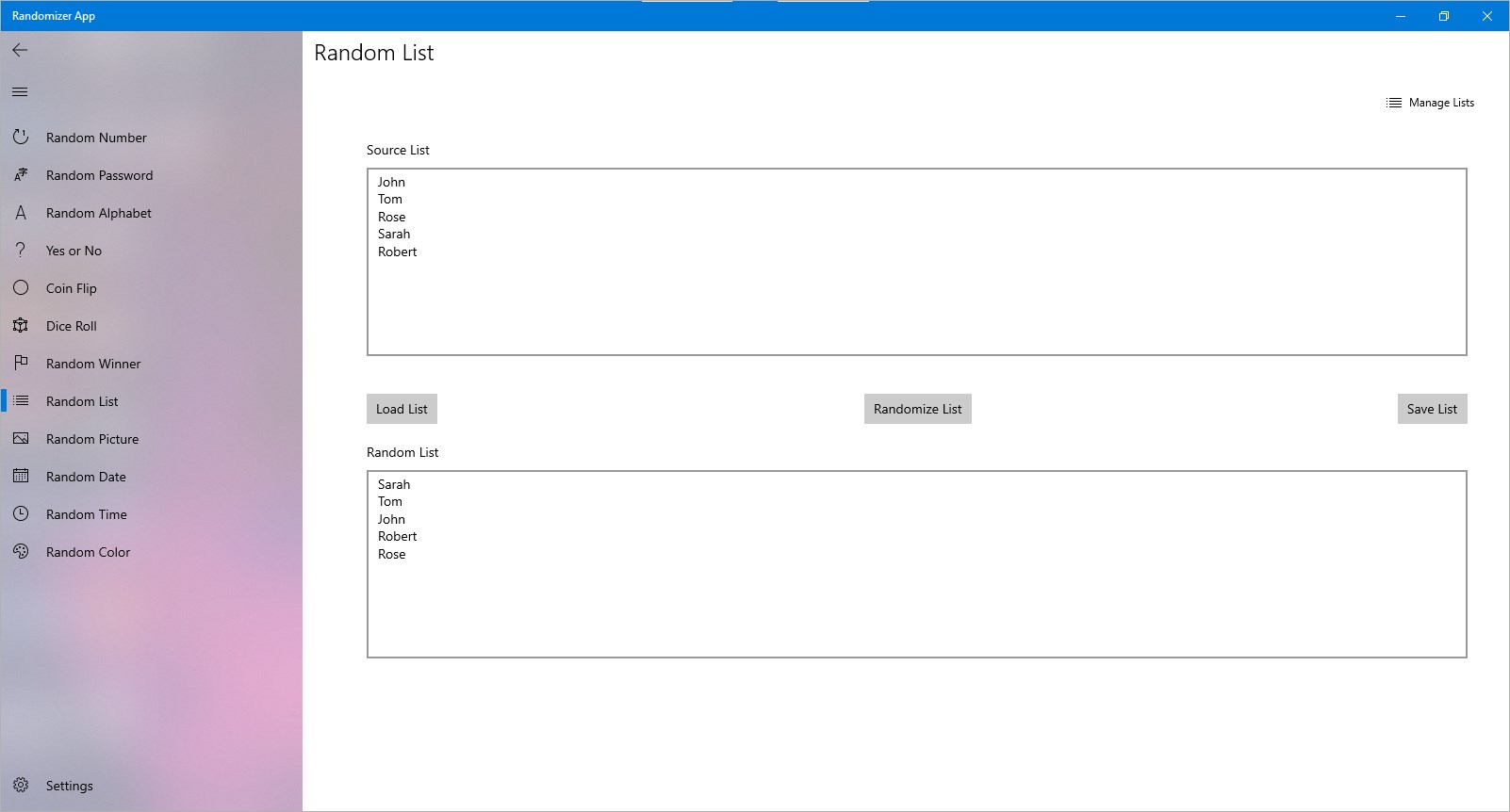Click inside the Source List text box
1510x812 pixels.
pyautogui.click(x=917, y=262)
